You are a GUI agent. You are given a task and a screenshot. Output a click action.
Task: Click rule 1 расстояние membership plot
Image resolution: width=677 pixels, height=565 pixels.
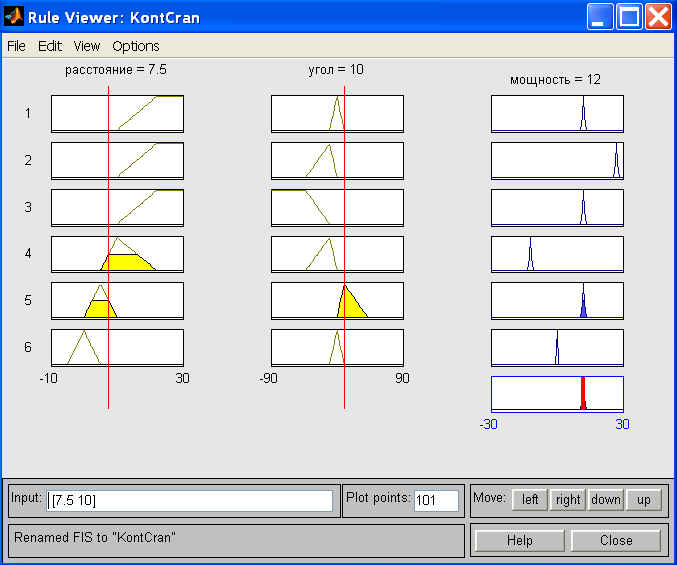pyautogui.click(x=117, y=114)
